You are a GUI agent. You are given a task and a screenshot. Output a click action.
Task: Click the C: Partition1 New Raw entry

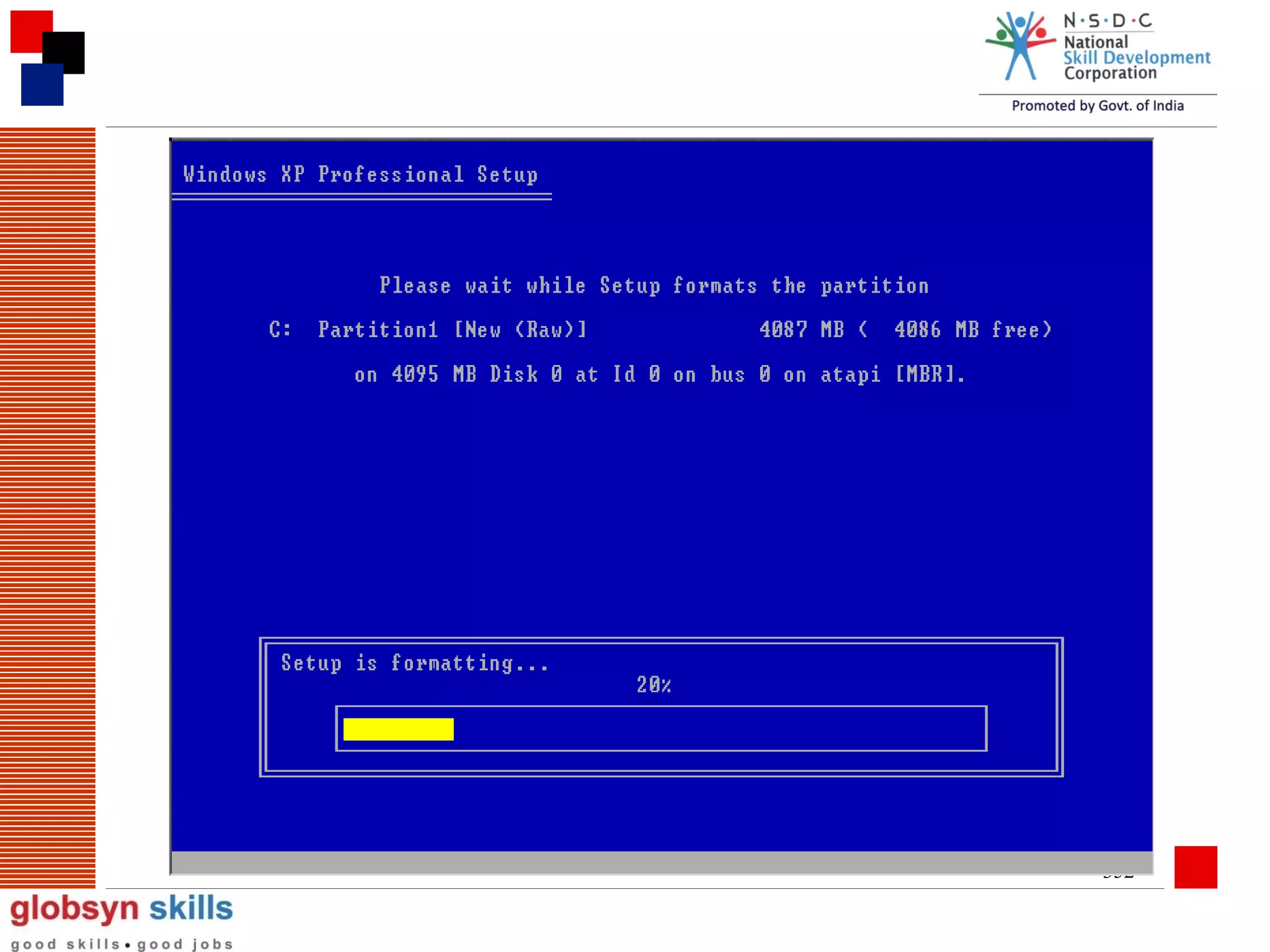click(428, 330)
